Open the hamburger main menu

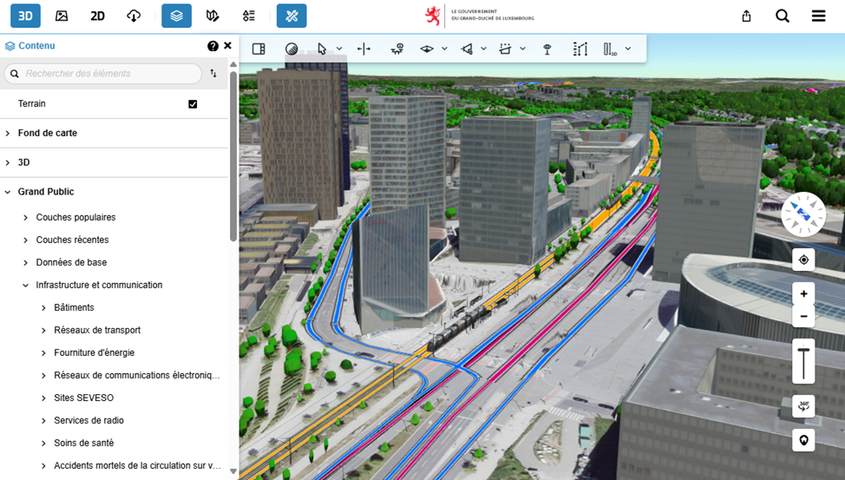tap(818, 16)
